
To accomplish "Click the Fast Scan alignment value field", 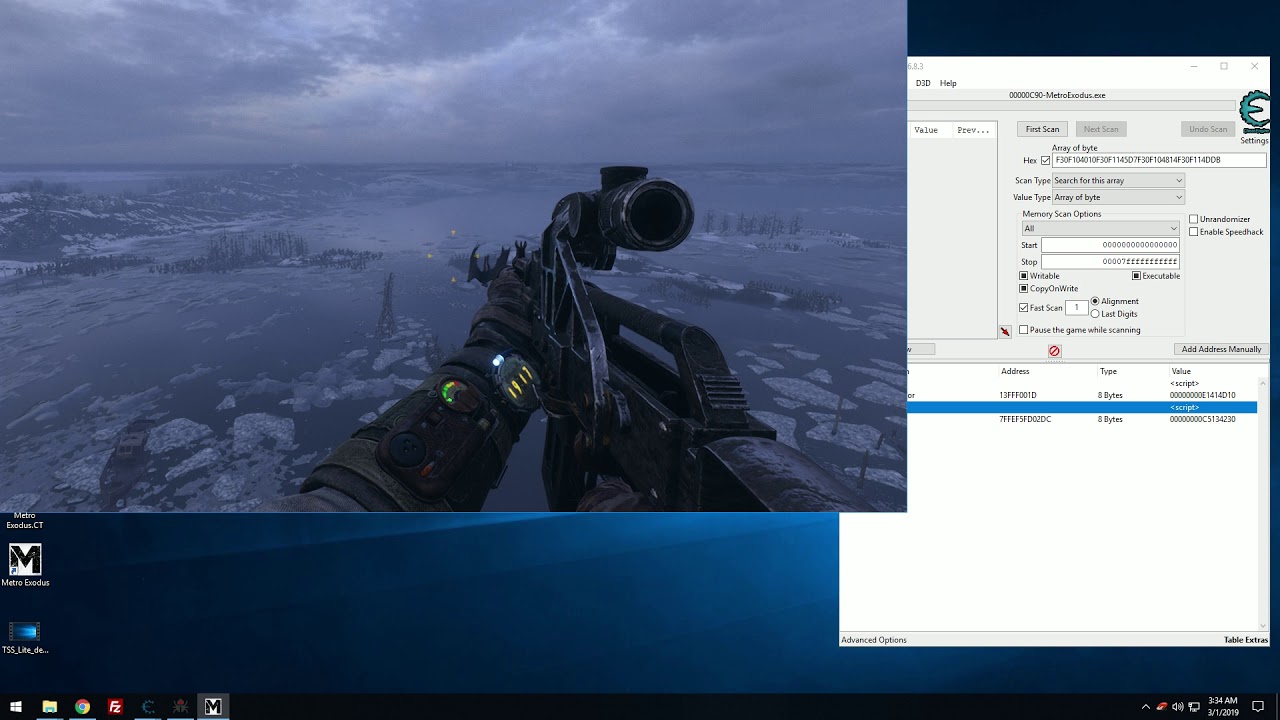I will click(x=1076, y=308).
